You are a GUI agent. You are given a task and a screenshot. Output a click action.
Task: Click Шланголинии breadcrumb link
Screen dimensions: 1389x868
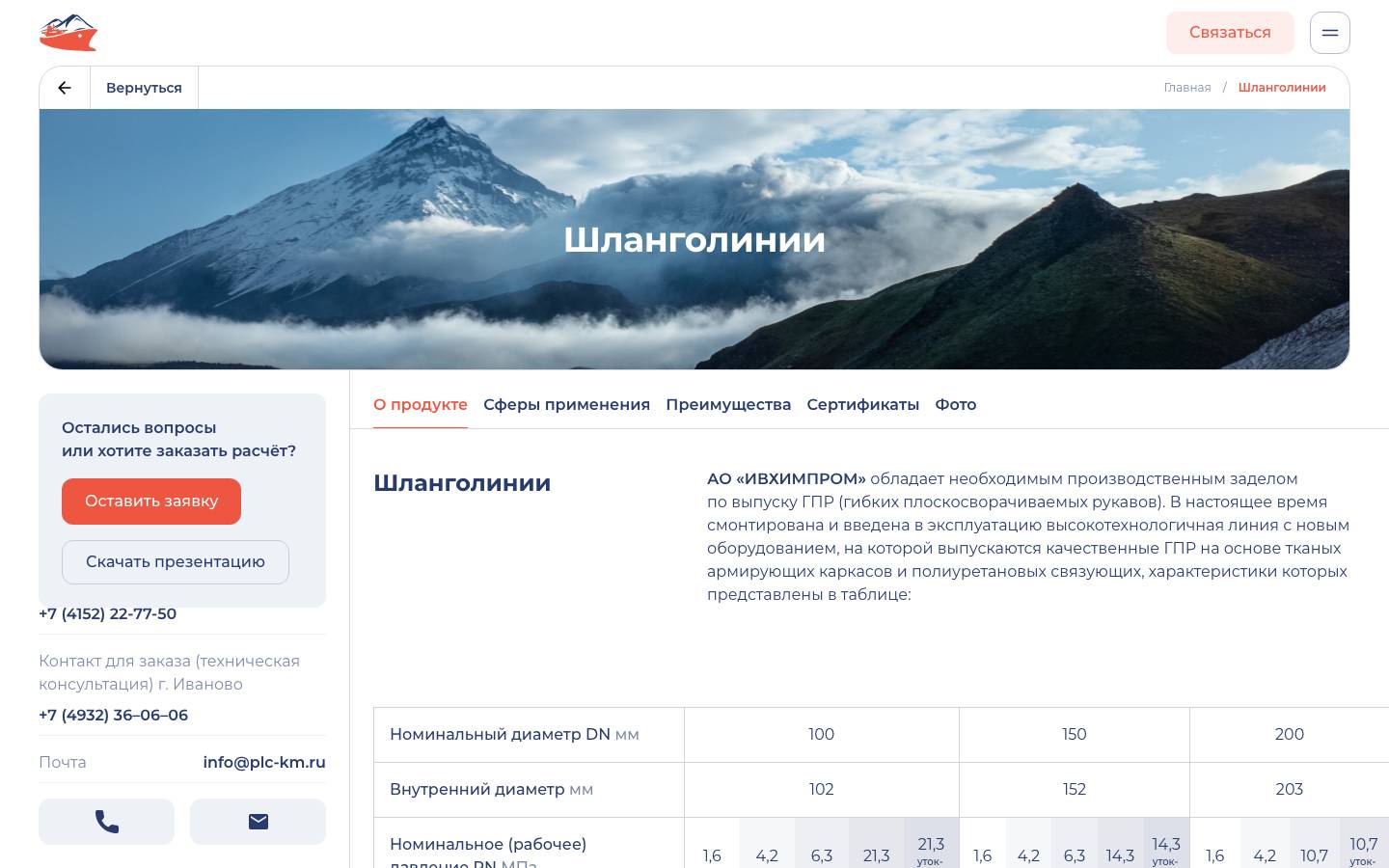click(x=1281, y=88)
